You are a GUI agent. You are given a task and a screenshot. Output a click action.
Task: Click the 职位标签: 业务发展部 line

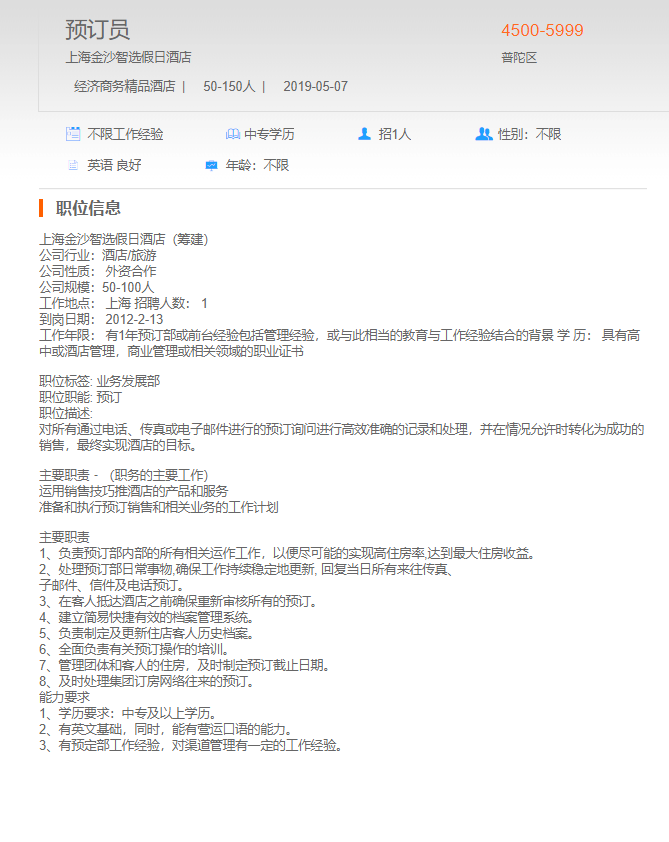[x=99, y=381]
